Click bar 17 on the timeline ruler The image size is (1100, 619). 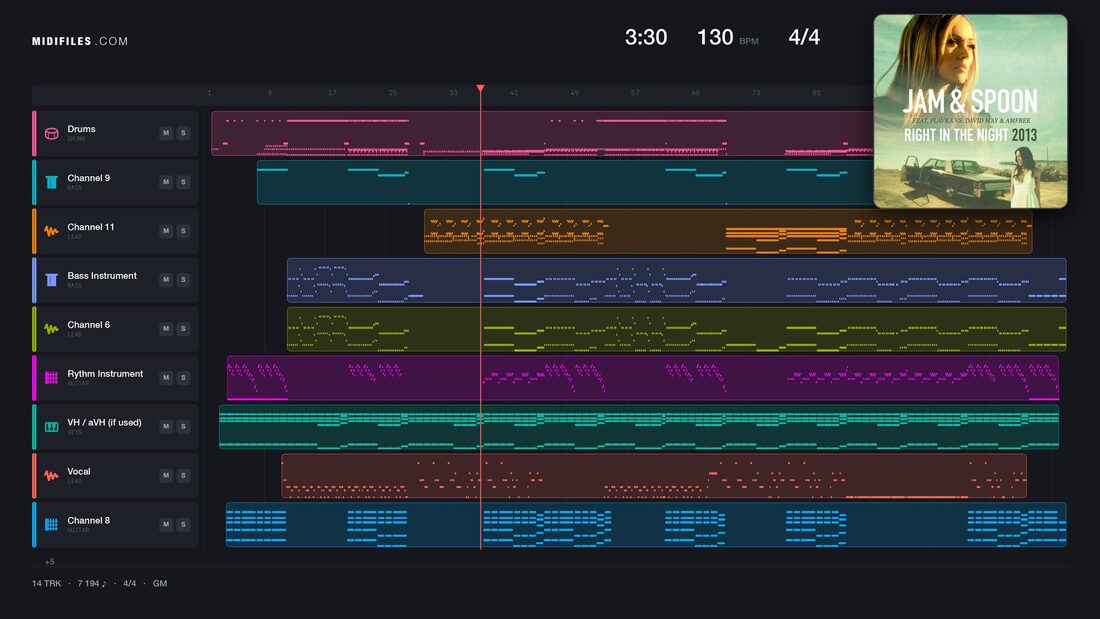(x=332, y=93)
